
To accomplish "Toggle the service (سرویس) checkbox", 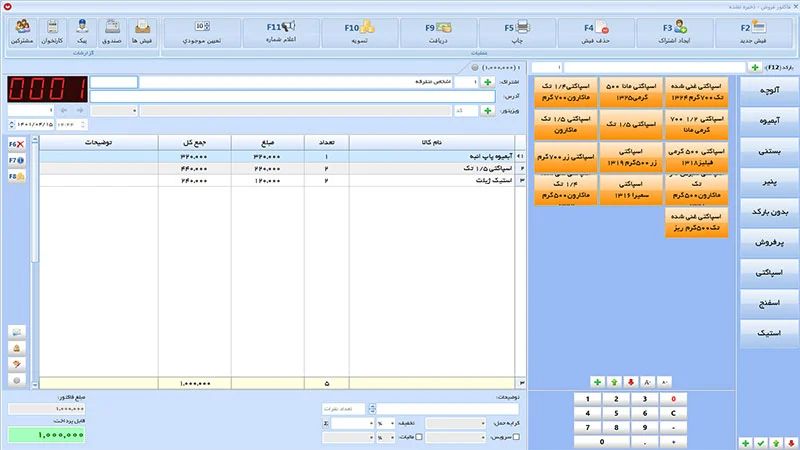I will pos(516,437).
